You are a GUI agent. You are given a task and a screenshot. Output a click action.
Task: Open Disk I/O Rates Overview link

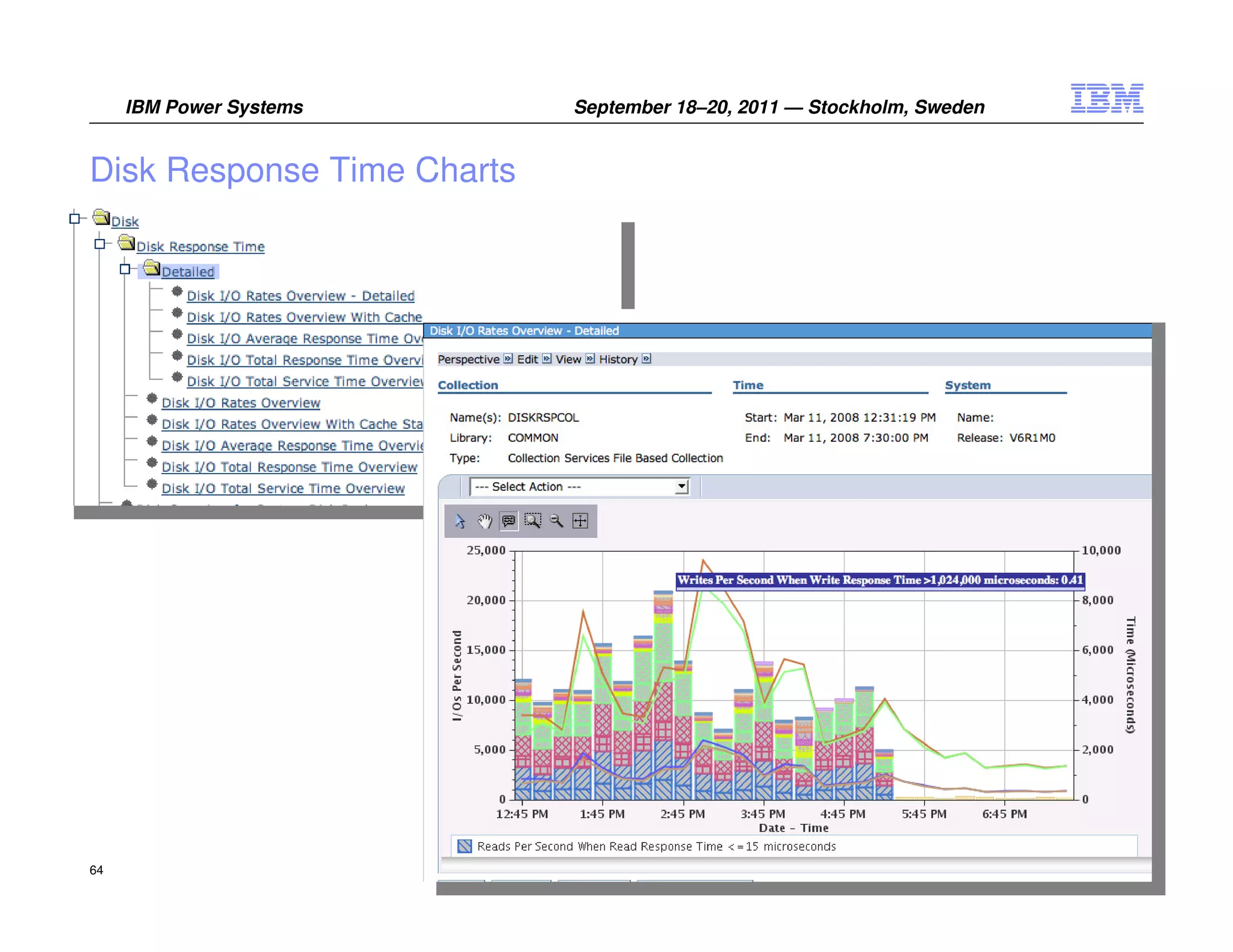[x=241, y=403]
